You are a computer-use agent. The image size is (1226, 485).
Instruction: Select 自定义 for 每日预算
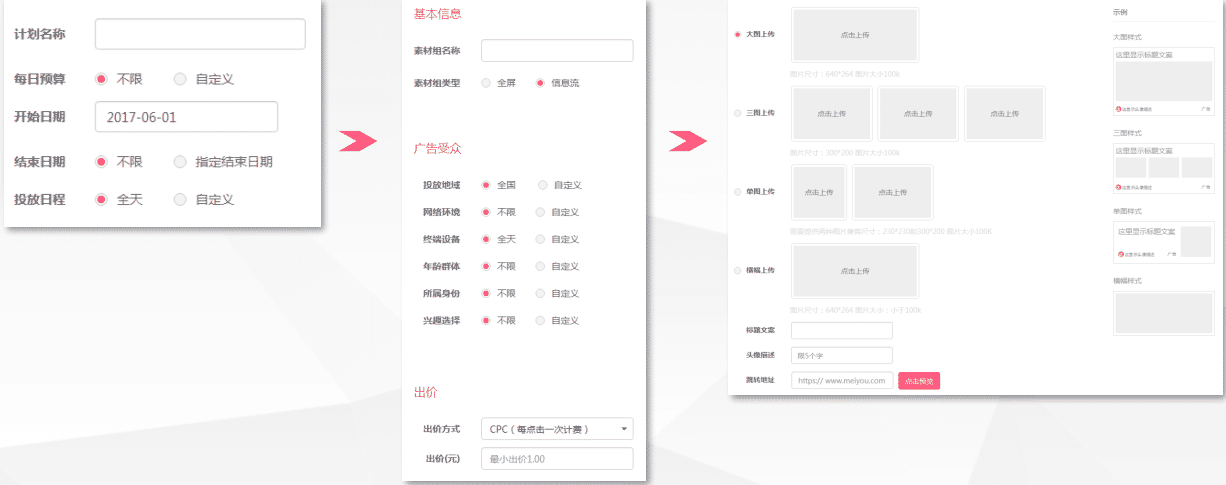[180, 79]
